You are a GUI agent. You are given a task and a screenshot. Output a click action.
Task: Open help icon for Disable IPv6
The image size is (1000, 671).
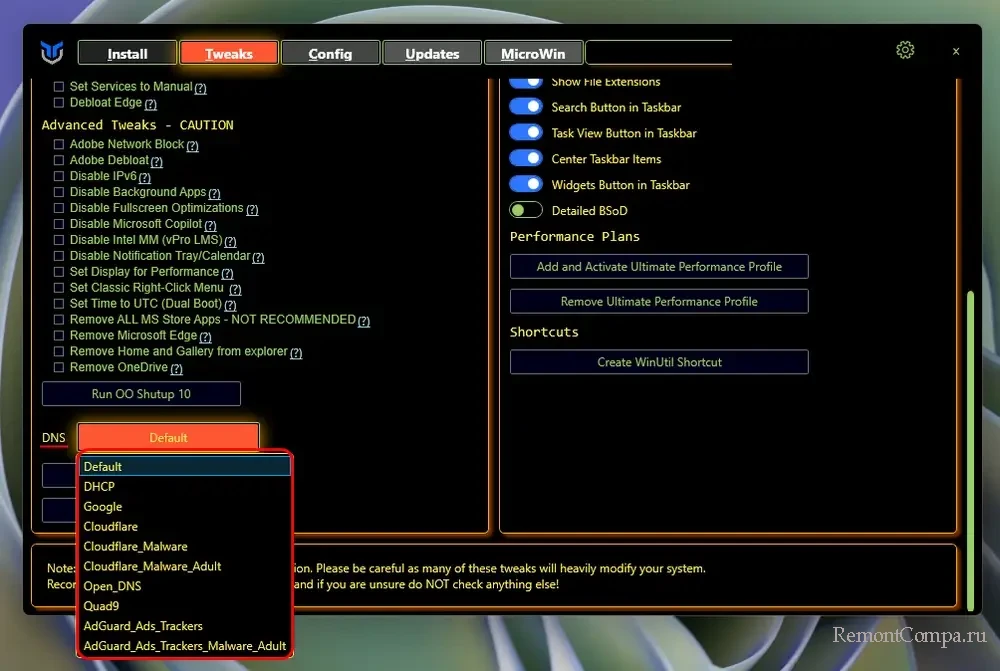coord(145,177)
